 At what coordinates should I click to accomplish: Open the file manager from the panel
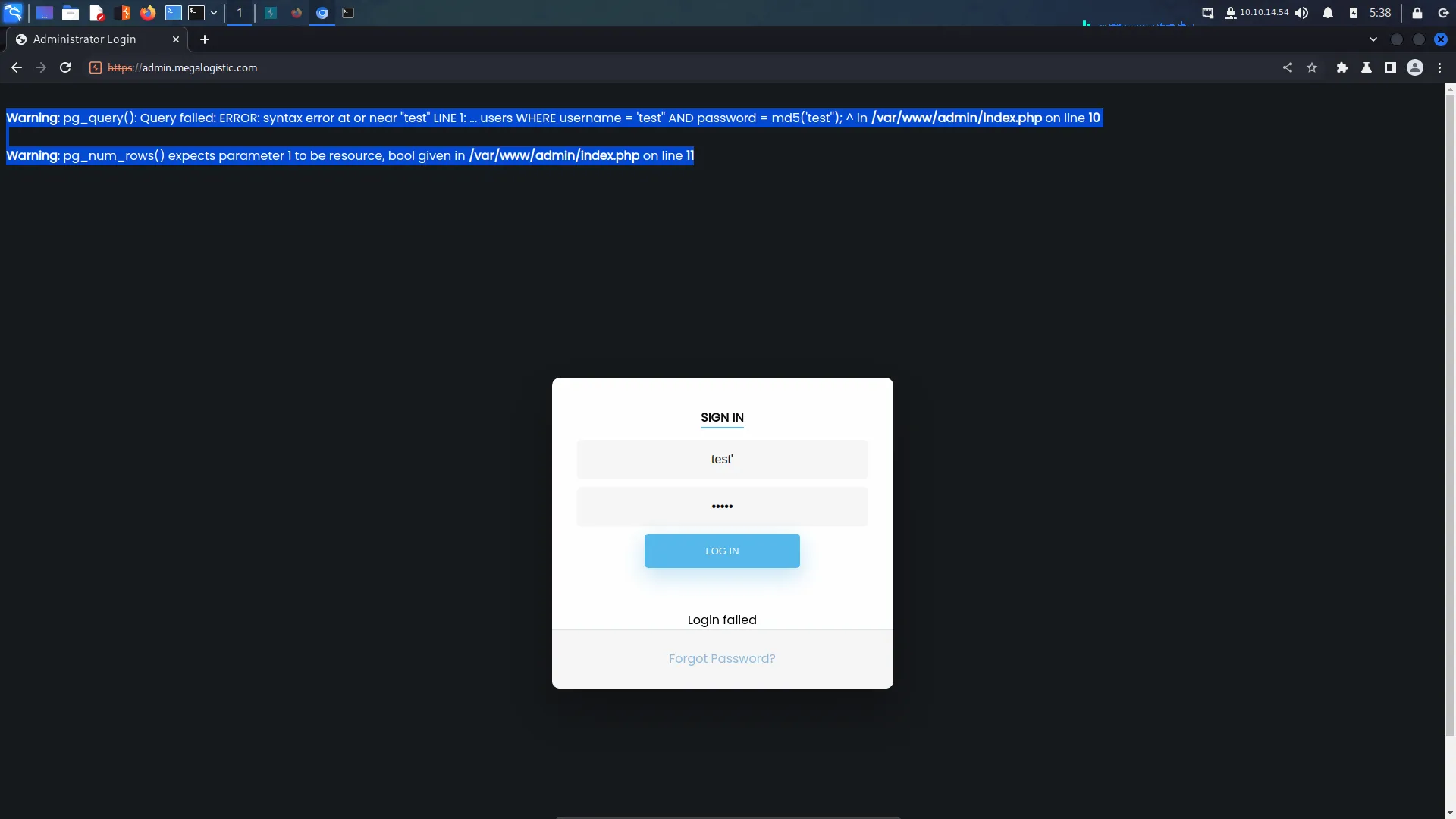tap(71, 13)
